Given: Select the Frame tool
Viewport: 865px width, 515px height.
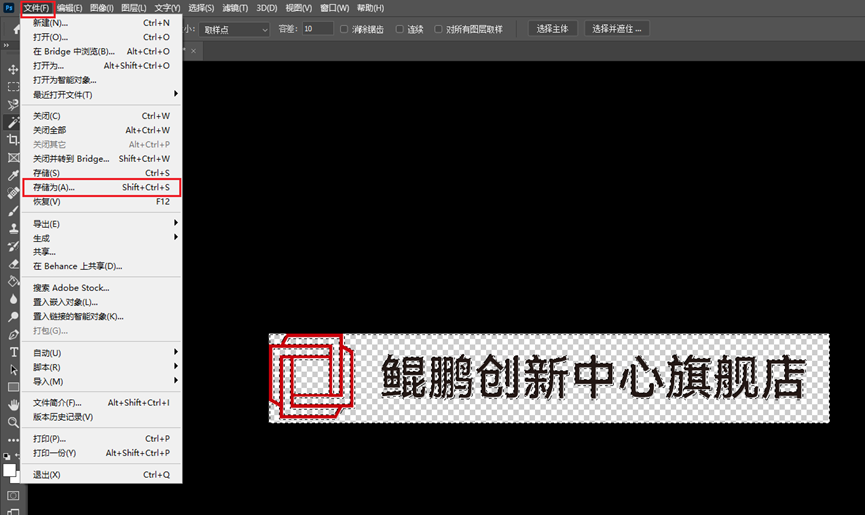Looking at the screenshot, I should point(13,158).
